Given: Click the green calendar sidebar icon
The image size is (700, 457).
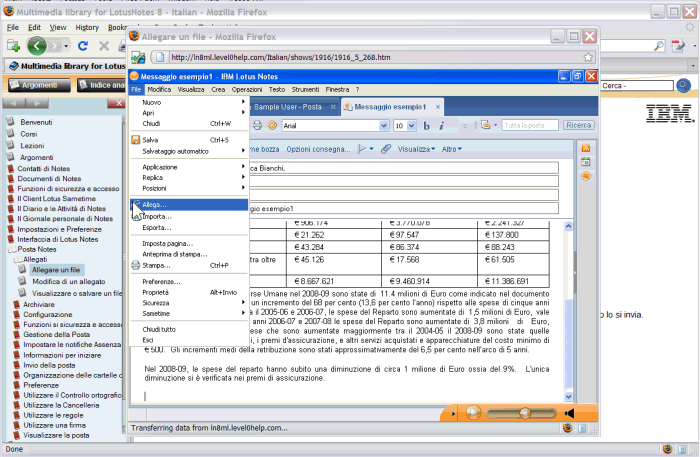Looking at the screenshot, I should (x=586, y=162).
